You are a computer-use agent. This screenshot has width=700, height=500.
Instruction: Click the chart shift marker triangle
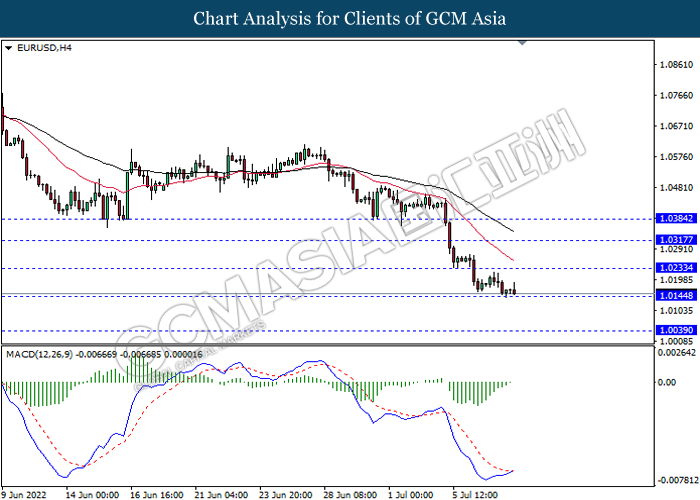[x=522, y=43]
